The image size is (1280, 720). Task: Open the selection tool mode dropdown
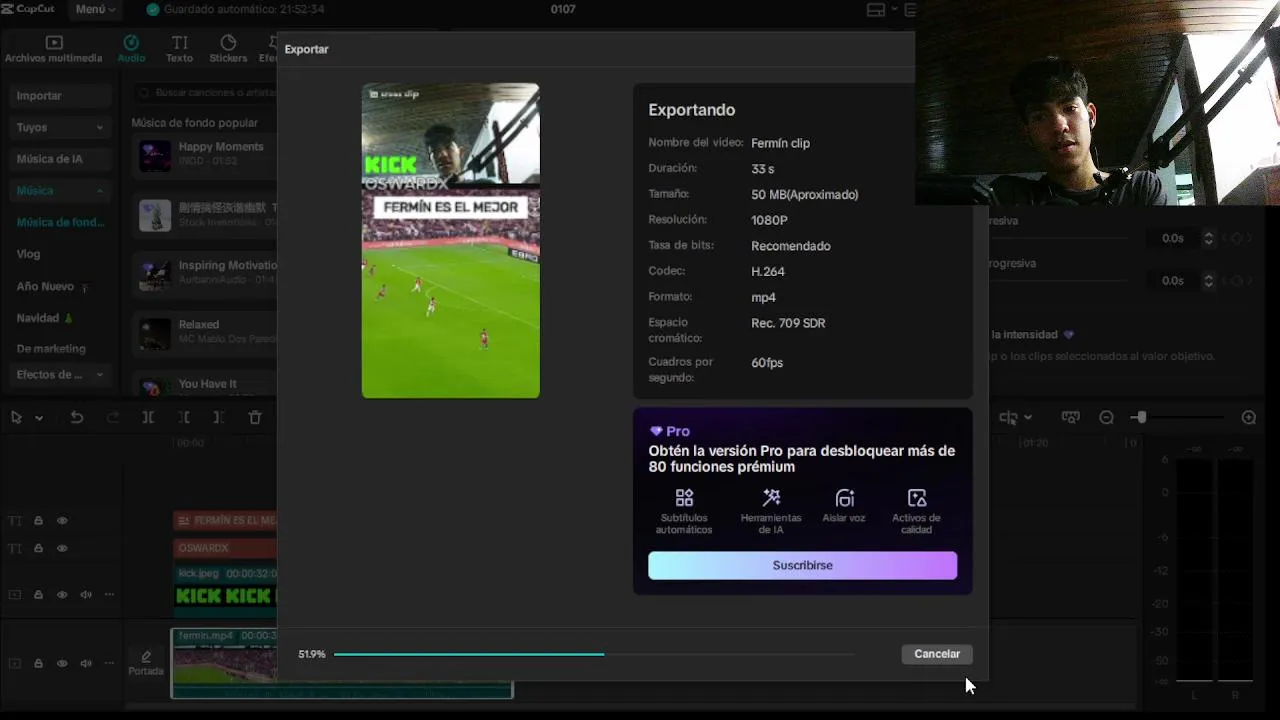[x=39, y=418]
